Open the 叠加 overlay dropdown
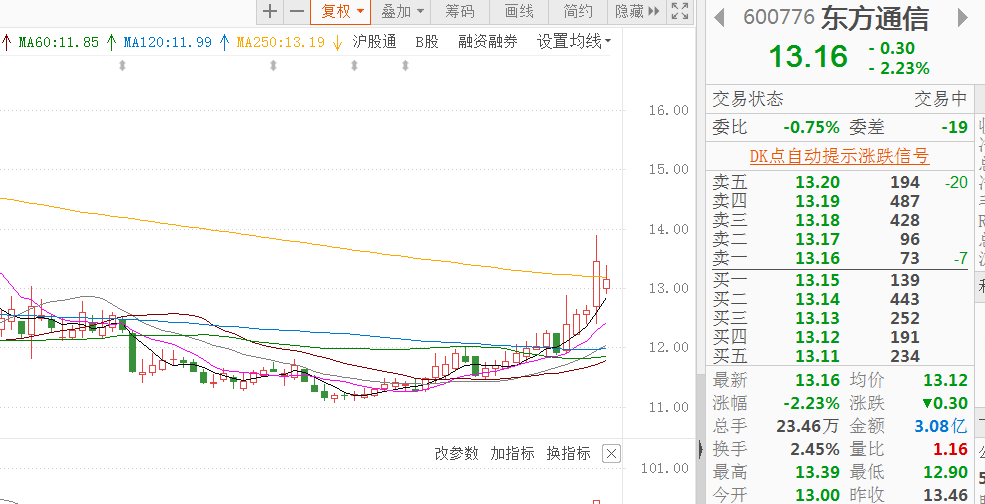Viewport: 985px width, 504px height. [x=402, y=11]
